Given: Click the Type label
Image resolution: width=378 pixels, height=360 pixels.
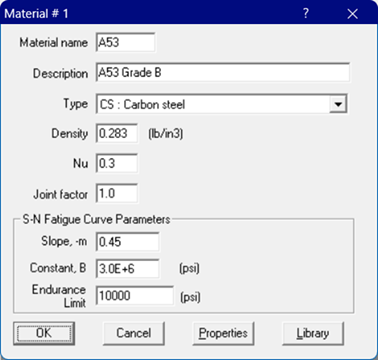Looking at the screenshot, I should tap(76, 104).
